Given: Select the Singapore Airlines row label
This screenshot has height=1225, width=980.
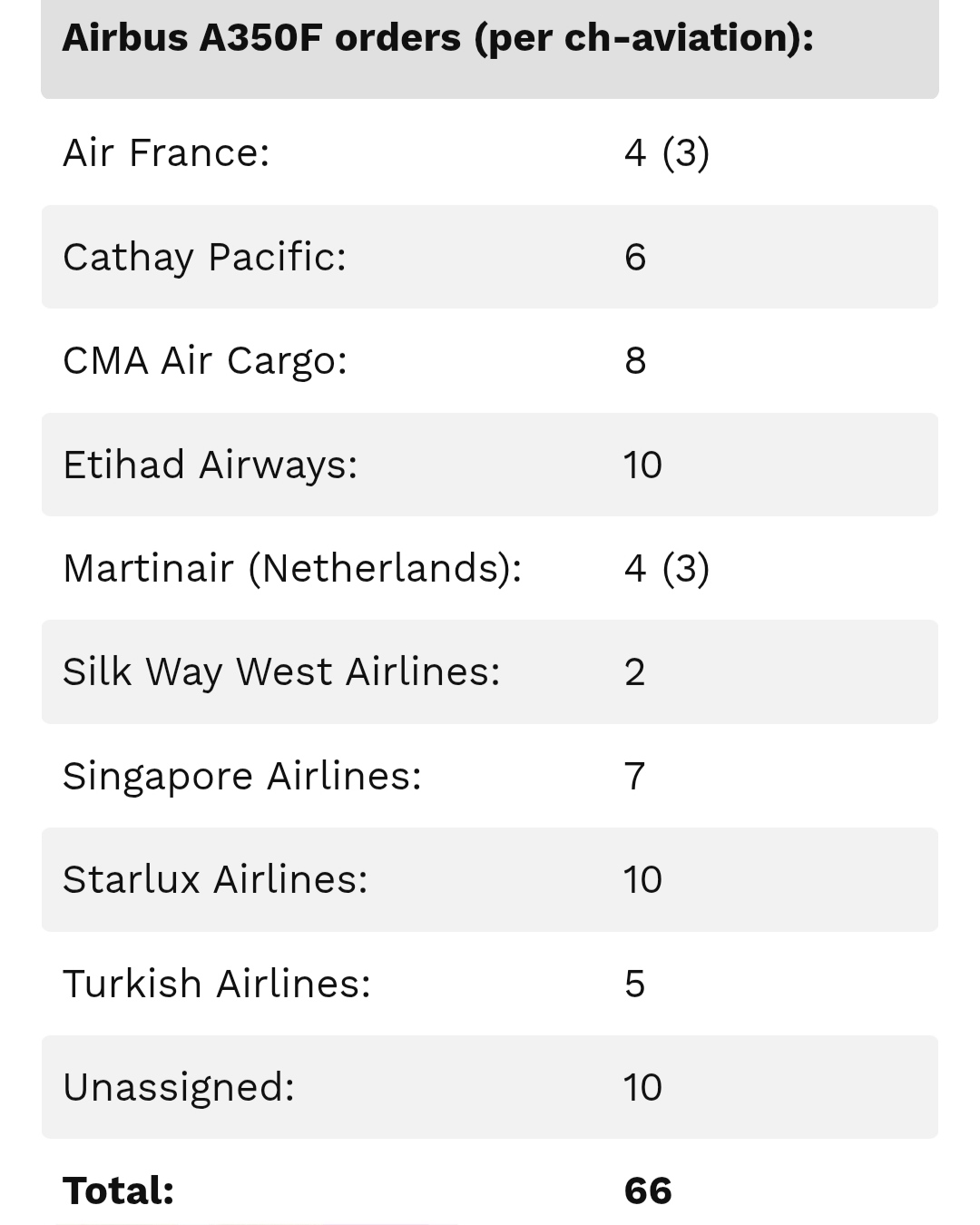Looking at the screenshot, I should [x=242, y=776].
